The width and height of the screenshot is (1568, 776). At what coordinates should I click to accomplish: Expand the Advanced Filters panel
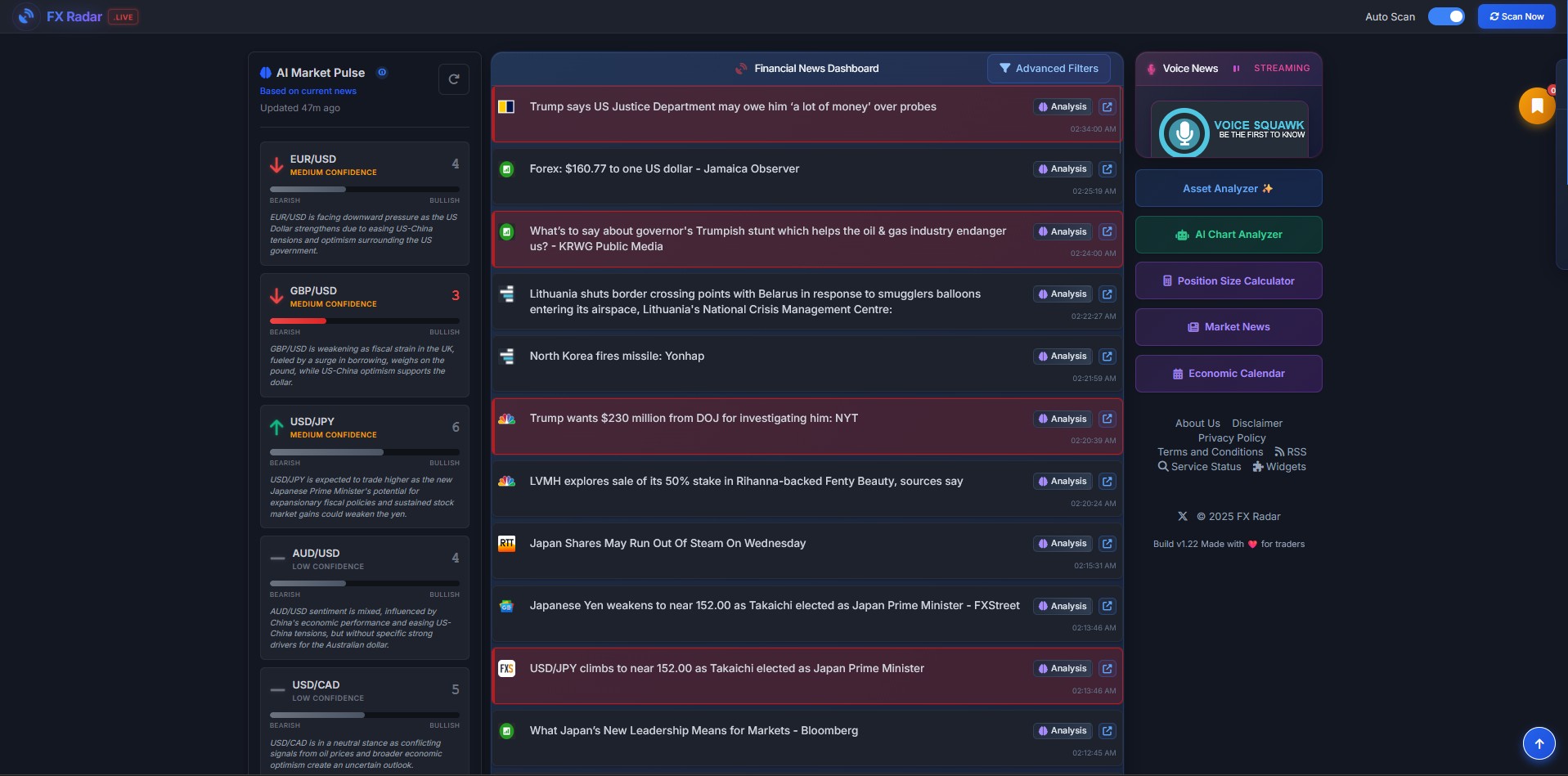tap(1048, 69)
